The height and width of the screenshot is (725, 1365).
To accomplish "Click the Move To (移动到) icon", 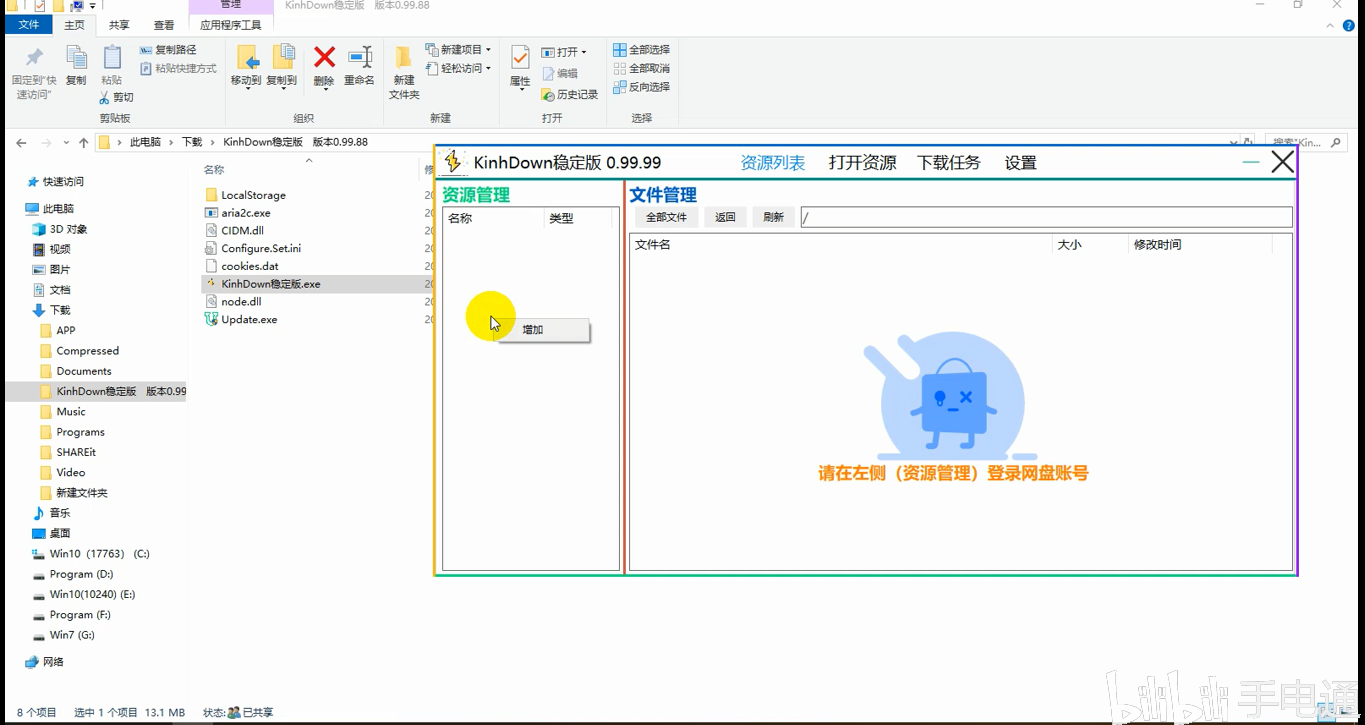I will 246,57.
